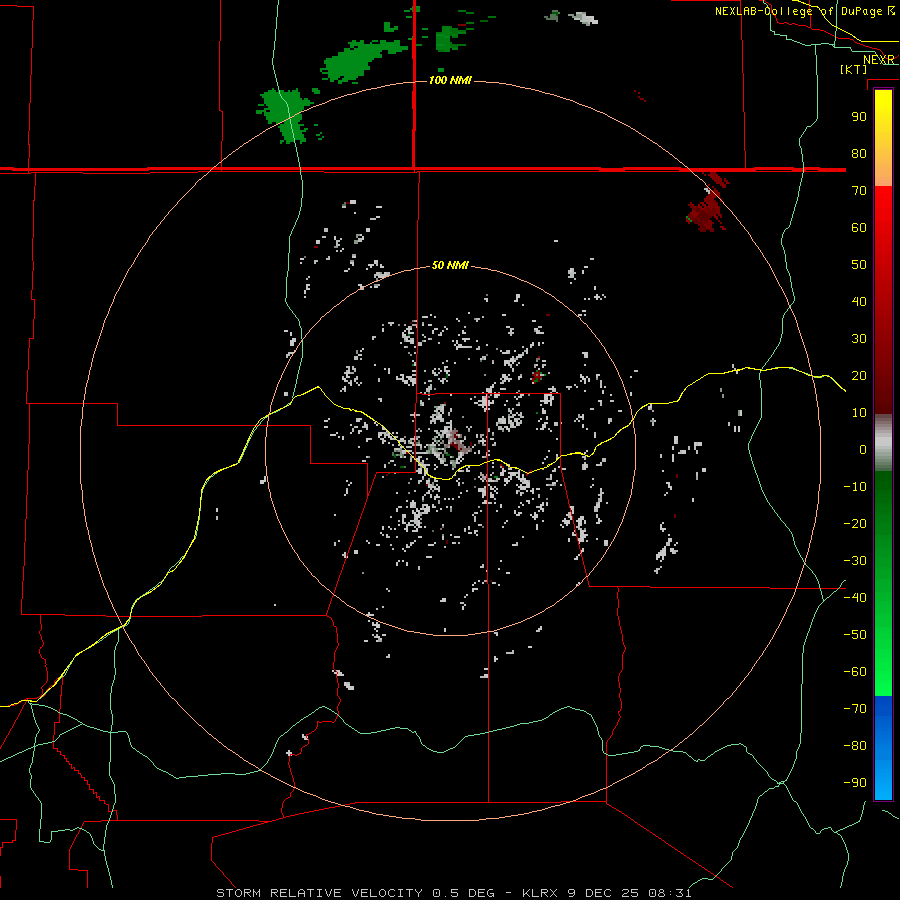Click the 08:31 timestamp in caption

(670, 893)
